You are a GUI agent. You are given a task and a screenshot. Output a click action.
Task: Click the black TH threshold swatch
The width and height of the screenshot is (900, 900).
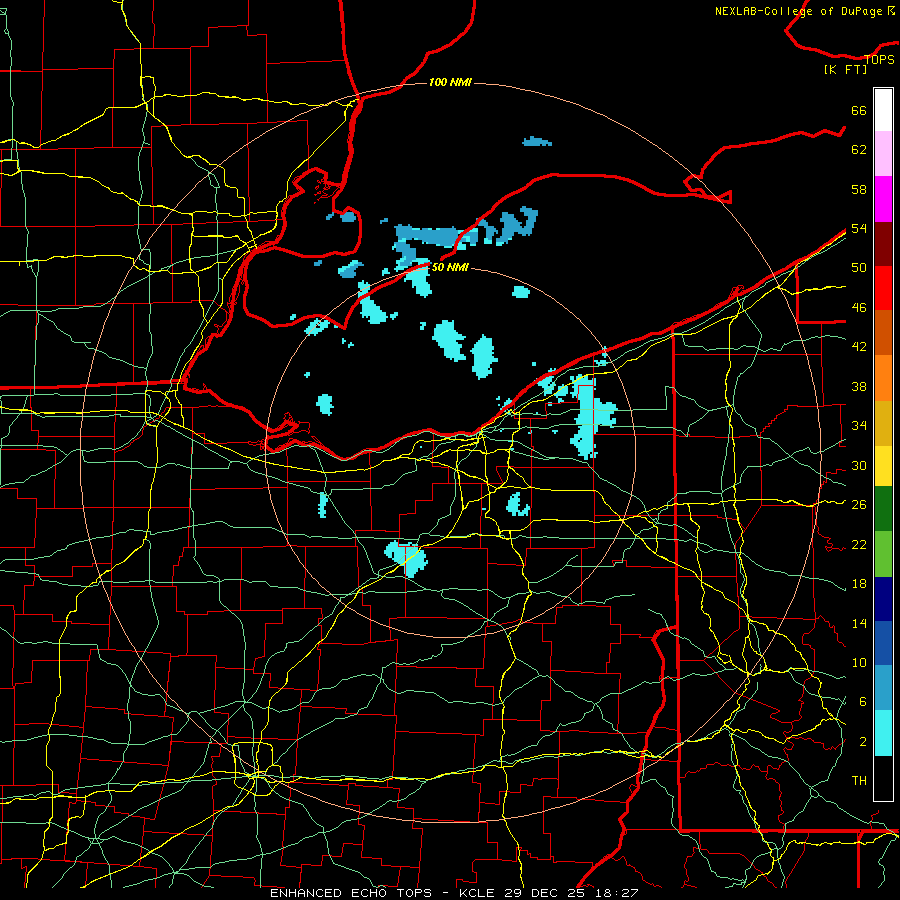pos(883,778)
